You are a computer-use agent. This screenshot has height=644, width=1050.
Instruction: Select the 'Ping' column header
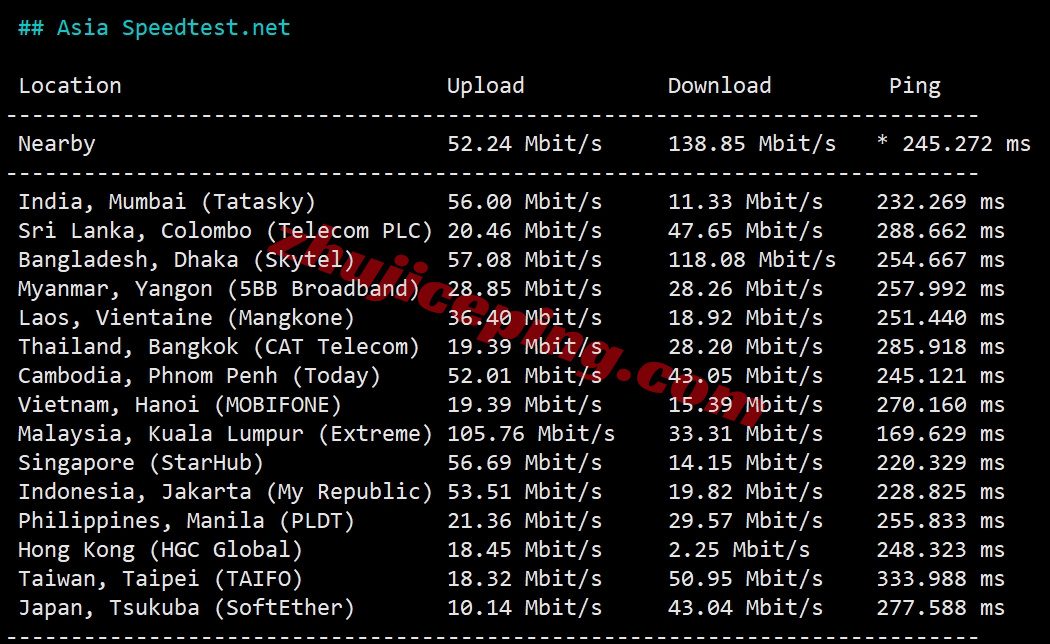pos(915,86)
